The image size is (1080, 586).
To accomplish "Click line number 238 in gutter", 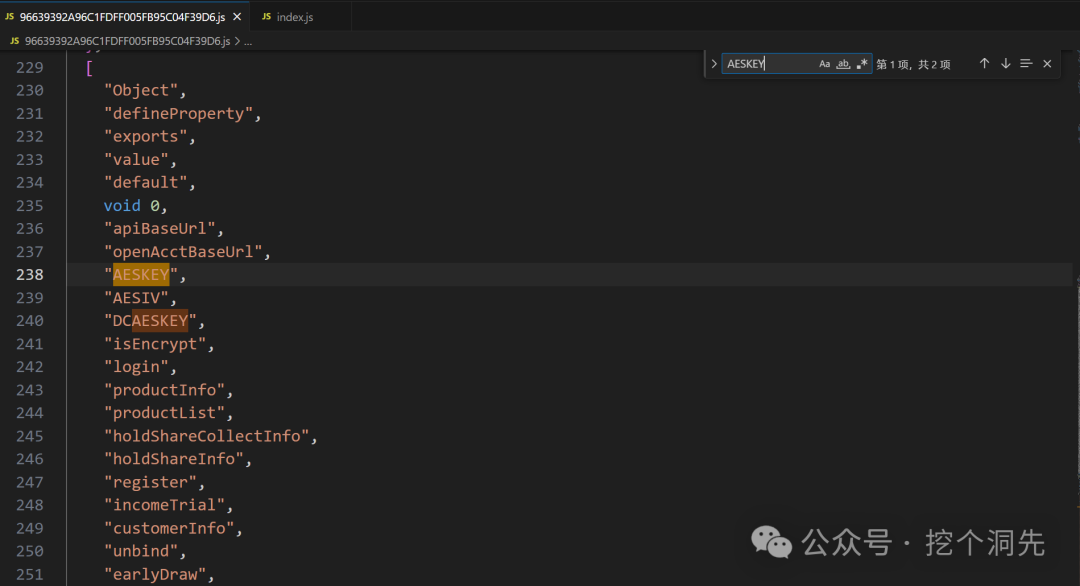I will 30,275.
